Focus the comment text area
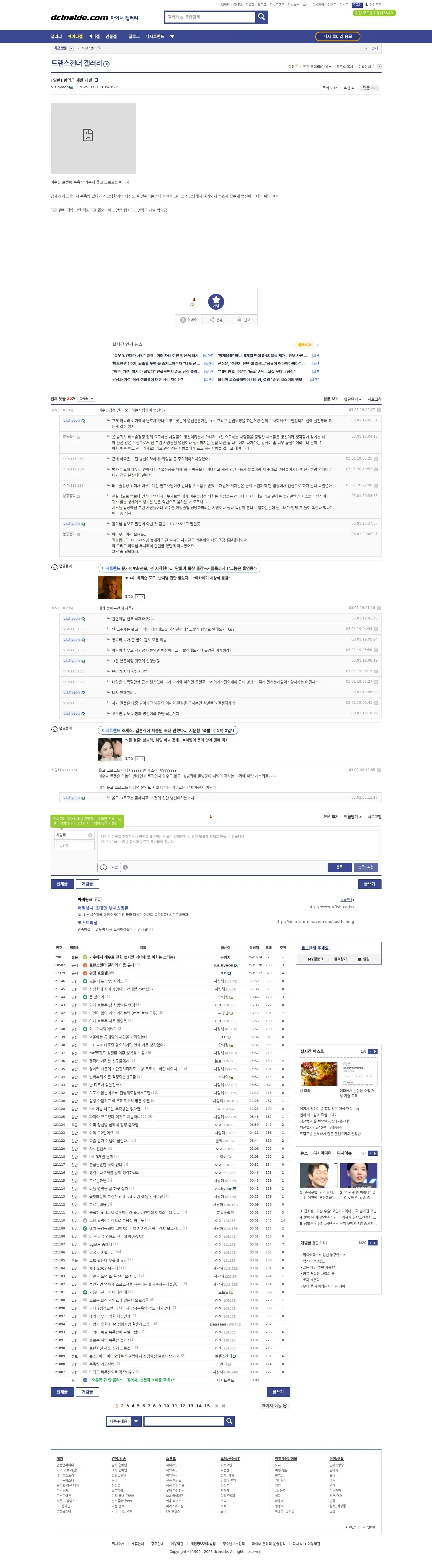432x1568 pixels. tap(238, 845)
